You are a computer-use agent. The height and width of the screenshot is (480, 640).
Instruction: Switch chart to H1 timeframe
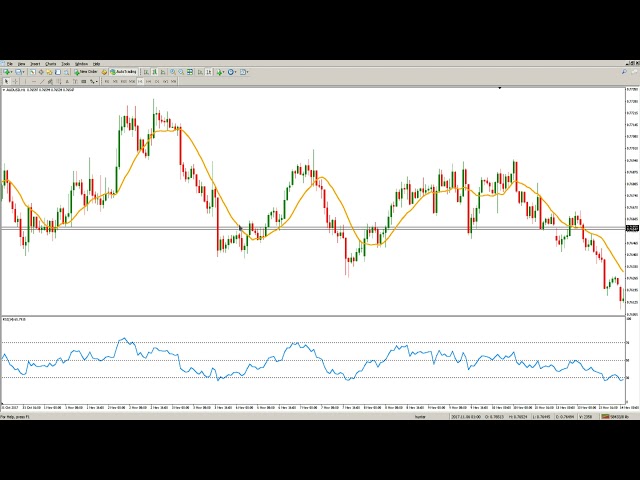click(x=144, y=81)
